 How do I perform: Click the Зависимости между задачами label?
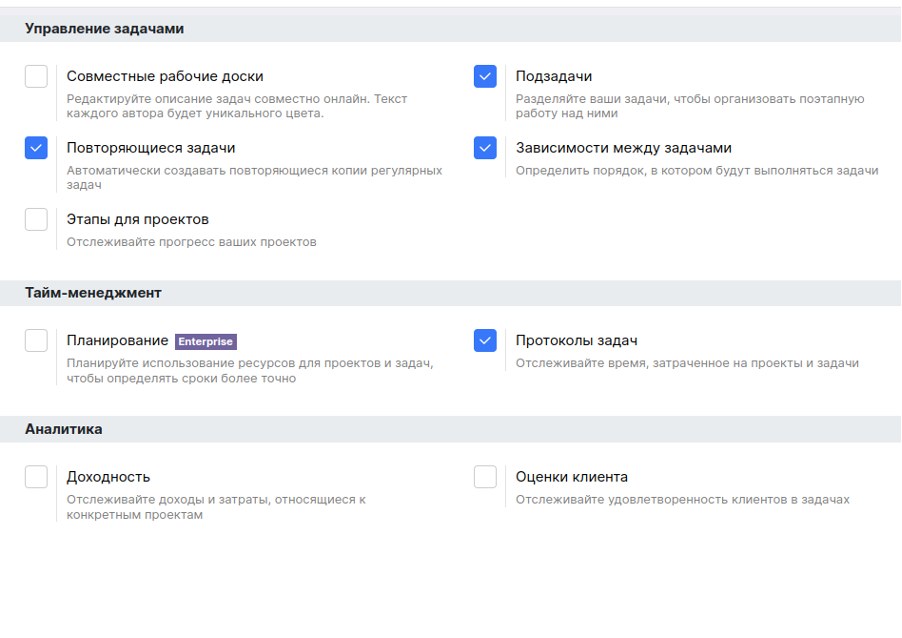pyautogui.click(x=624, y=148)
